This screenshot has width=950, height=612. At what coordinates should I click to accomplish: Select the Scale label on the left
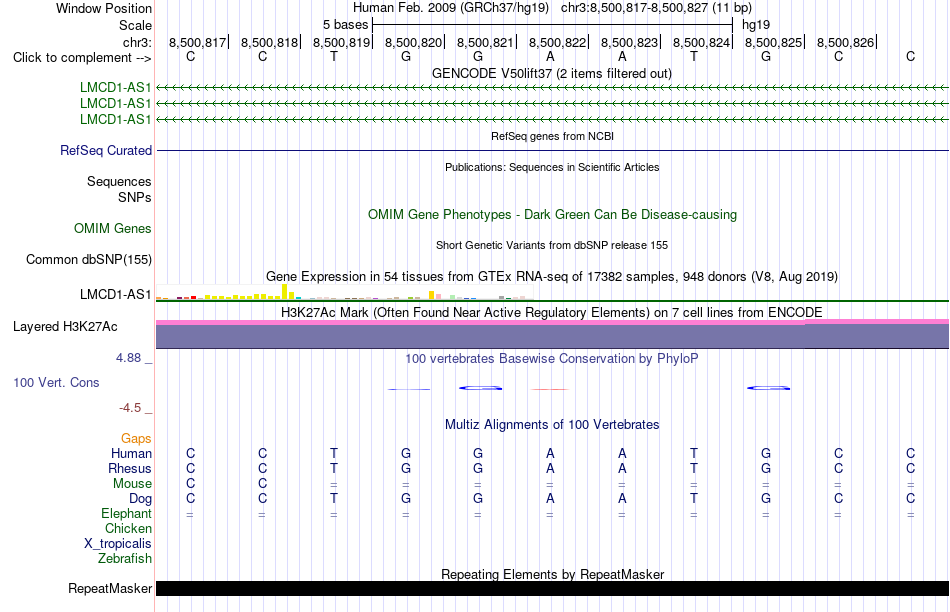coord(135,25)
